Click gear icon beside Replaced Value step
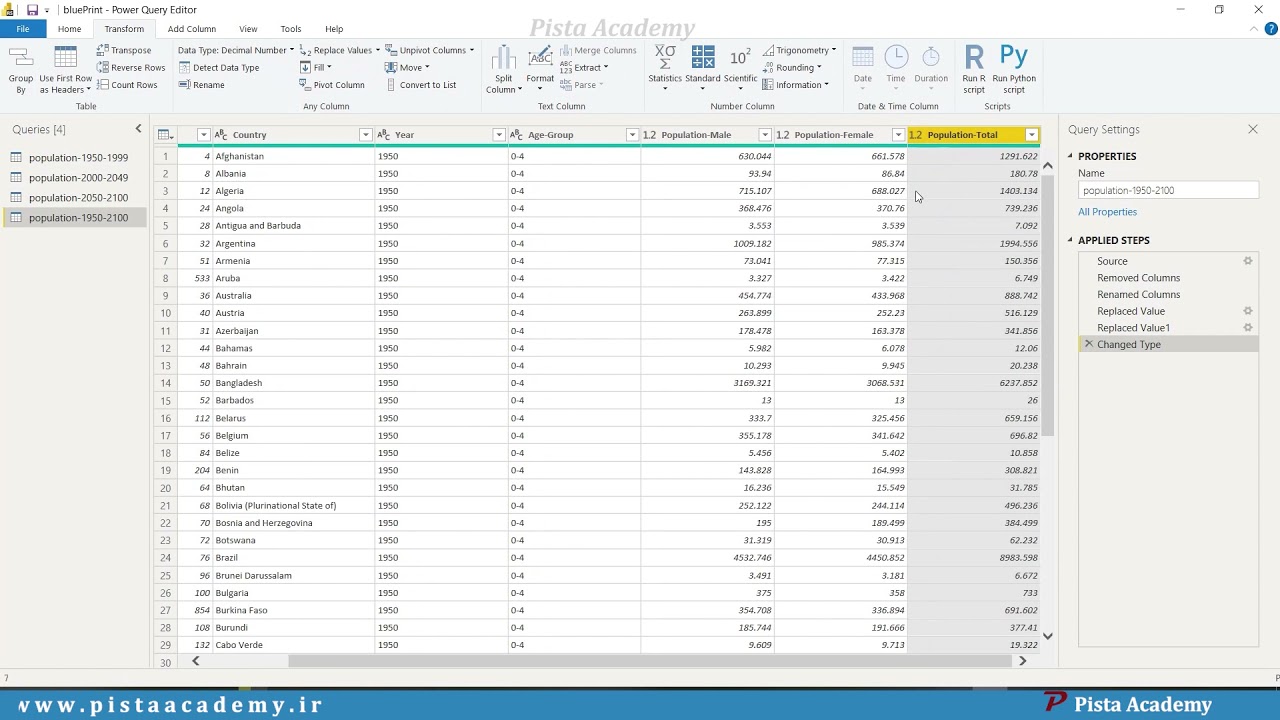This screenshot has height=720, width=1280. click(x=1248, y=311)
